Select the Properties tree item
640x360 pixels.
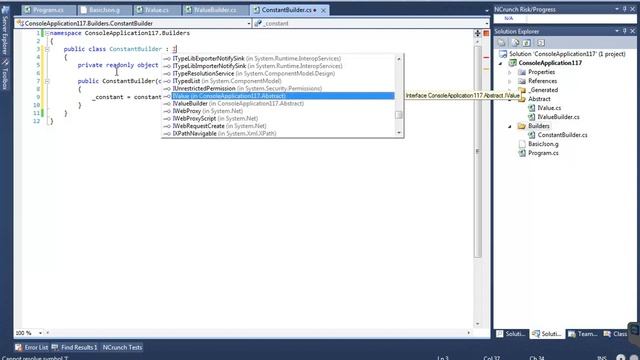[541, 72]
